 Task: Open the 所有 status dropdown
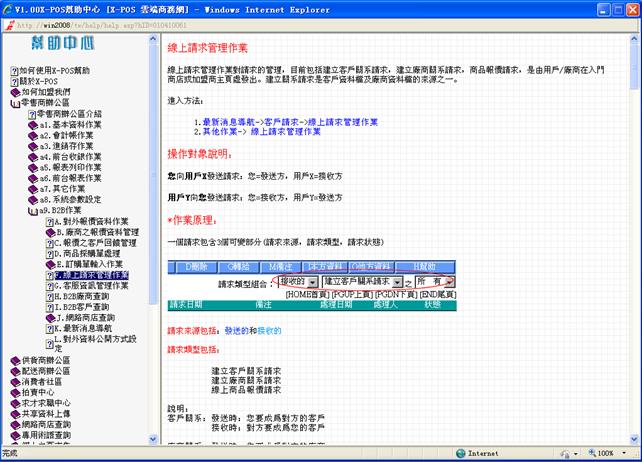(449, 283)
